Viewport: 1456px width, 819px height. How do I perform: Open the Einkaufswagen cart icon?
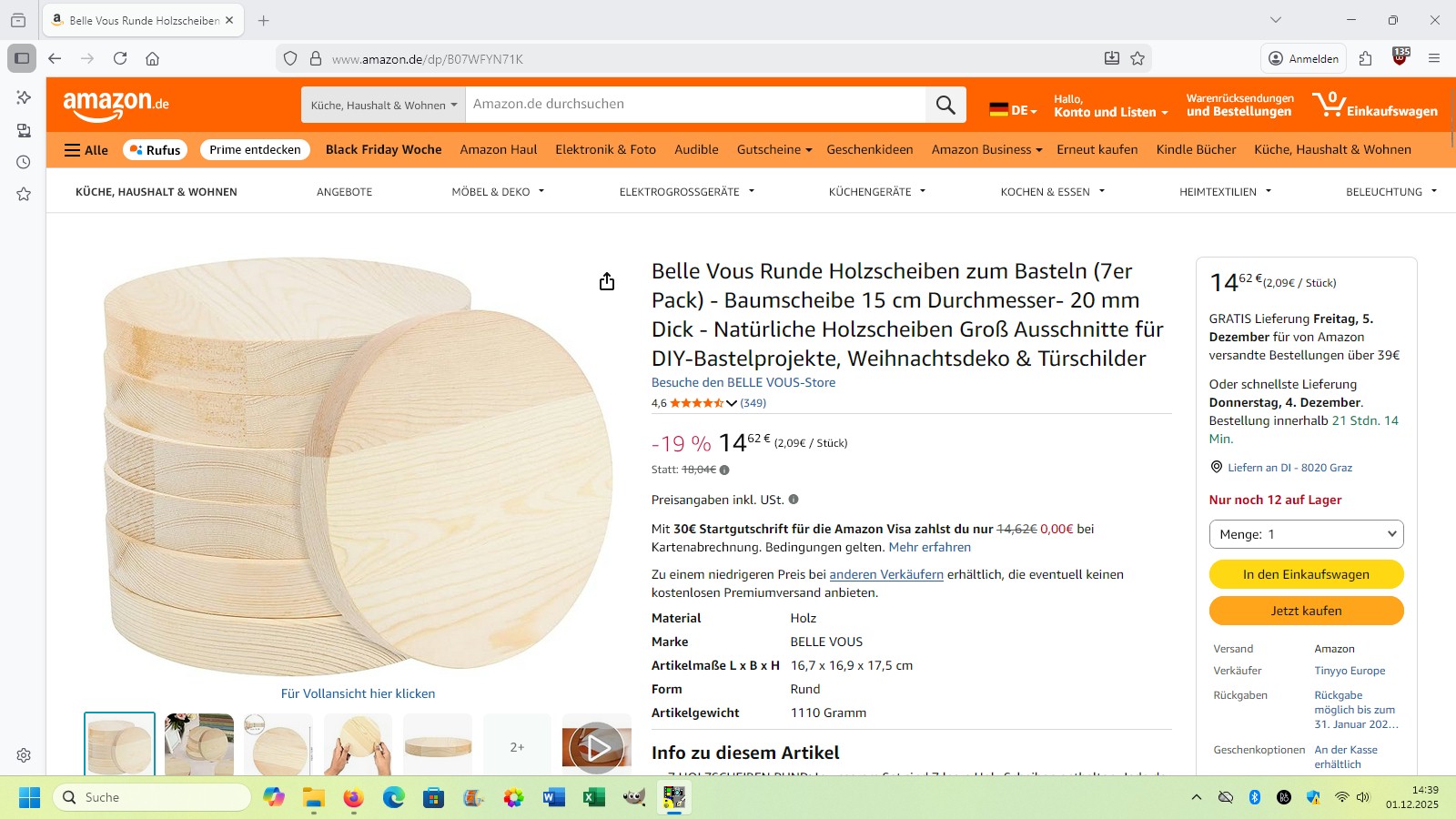1375,105
